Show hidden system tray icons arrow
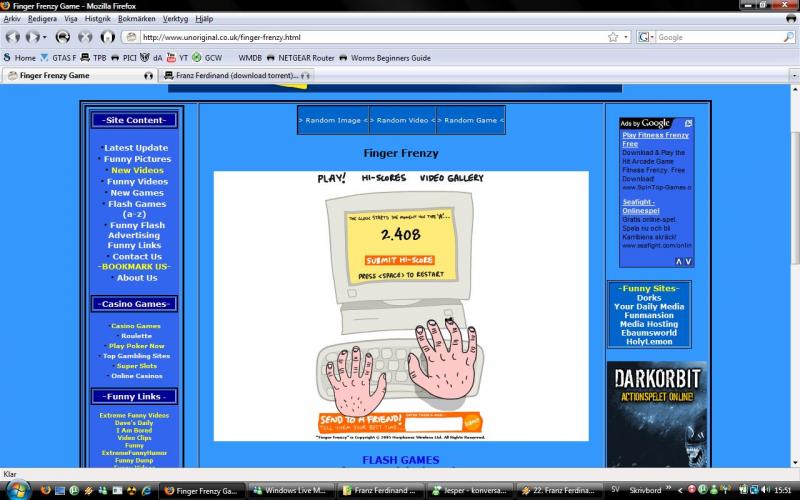 coord(680,490)
